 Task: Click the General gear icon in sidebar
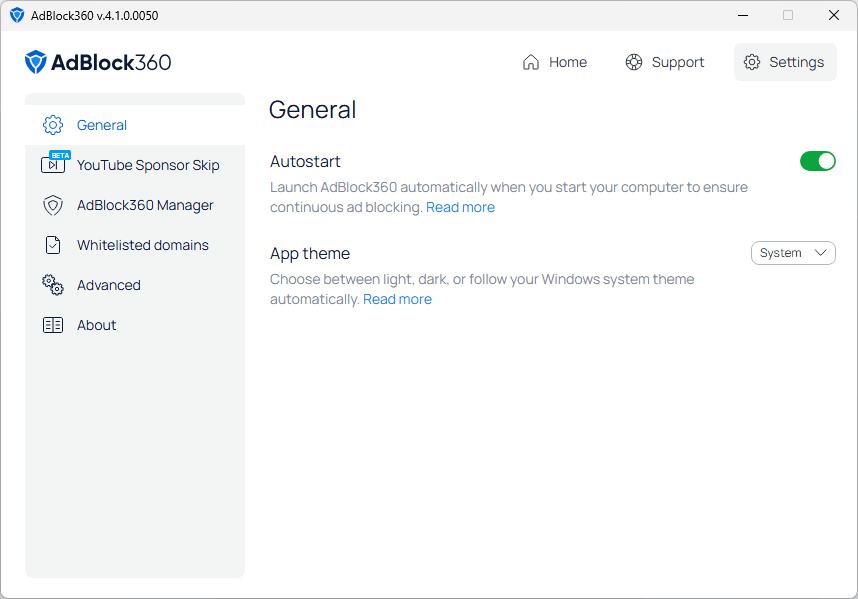[53, 125]
